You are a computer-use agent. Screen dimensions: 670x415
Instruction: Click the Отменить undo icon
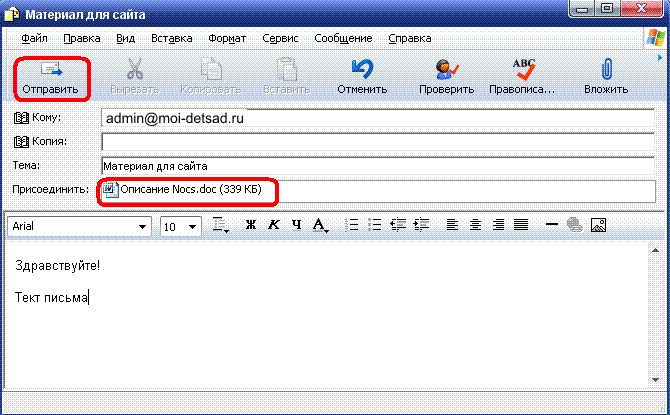[x=362, y=77]
